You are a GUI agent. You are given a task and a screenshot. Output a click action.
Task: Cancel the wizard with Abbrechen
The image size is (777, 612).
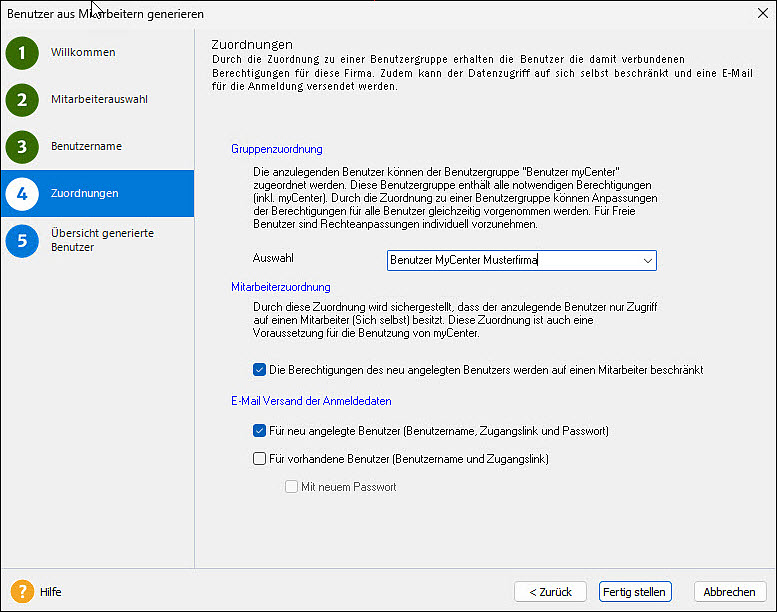(729, 592)
